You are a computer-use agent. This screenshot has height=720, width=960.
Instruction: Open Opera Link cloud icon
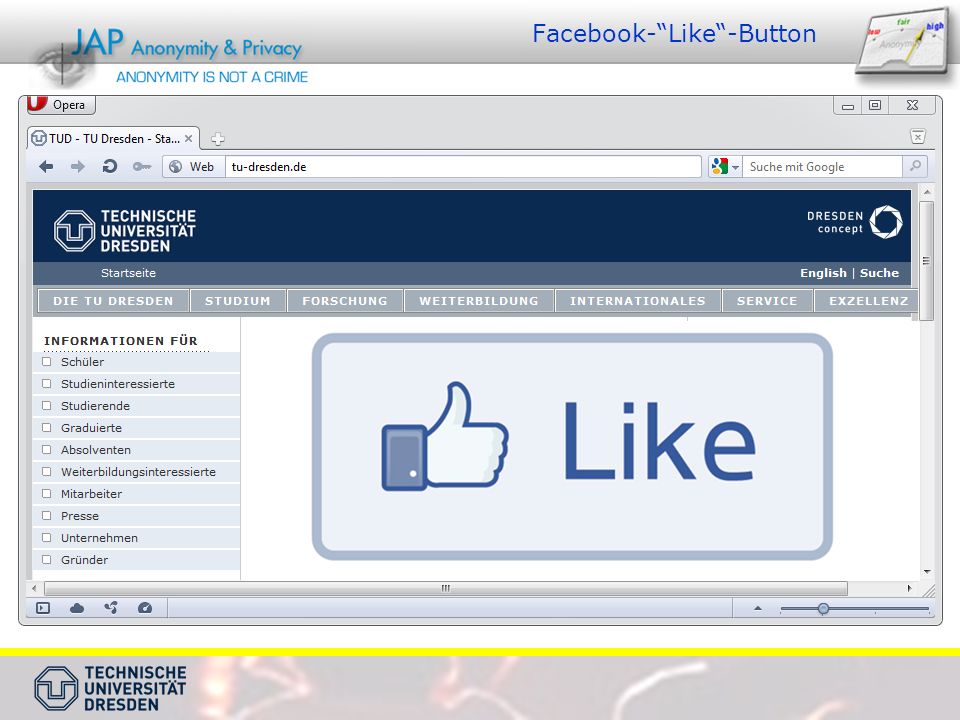click(77, 608)
